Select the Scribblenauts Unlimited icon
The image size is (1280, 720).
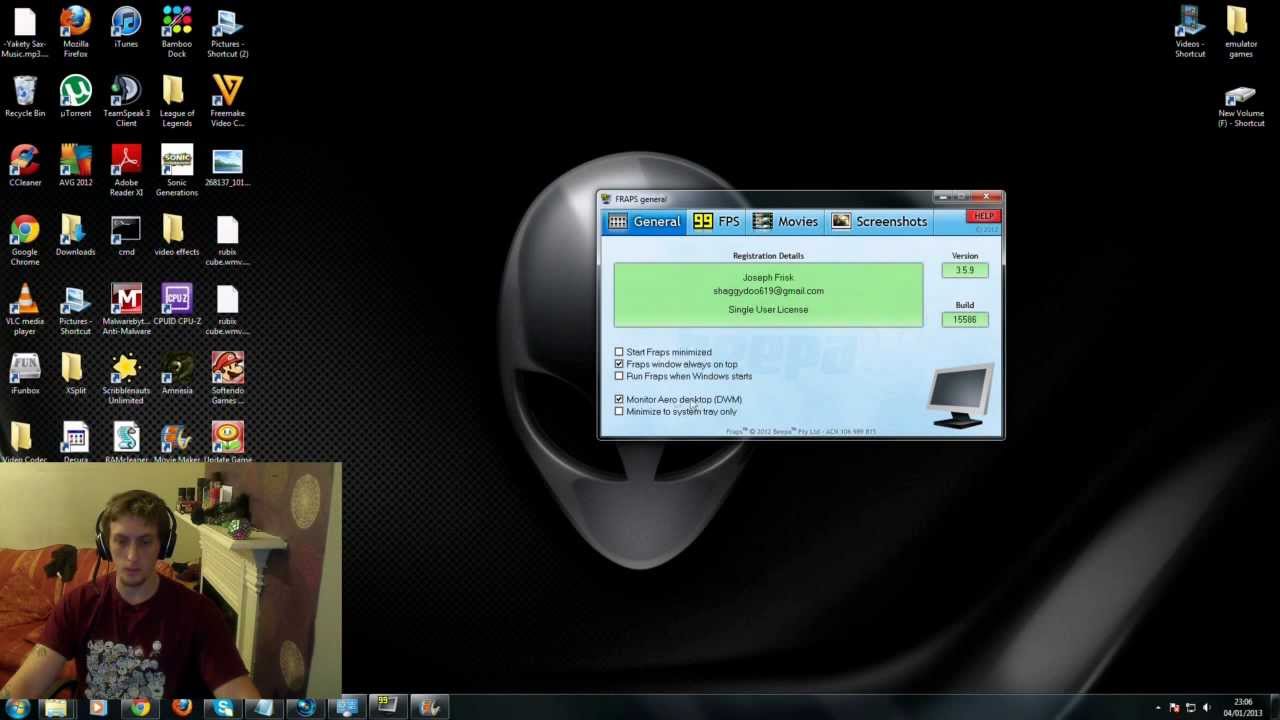click(x=126, y=378)
